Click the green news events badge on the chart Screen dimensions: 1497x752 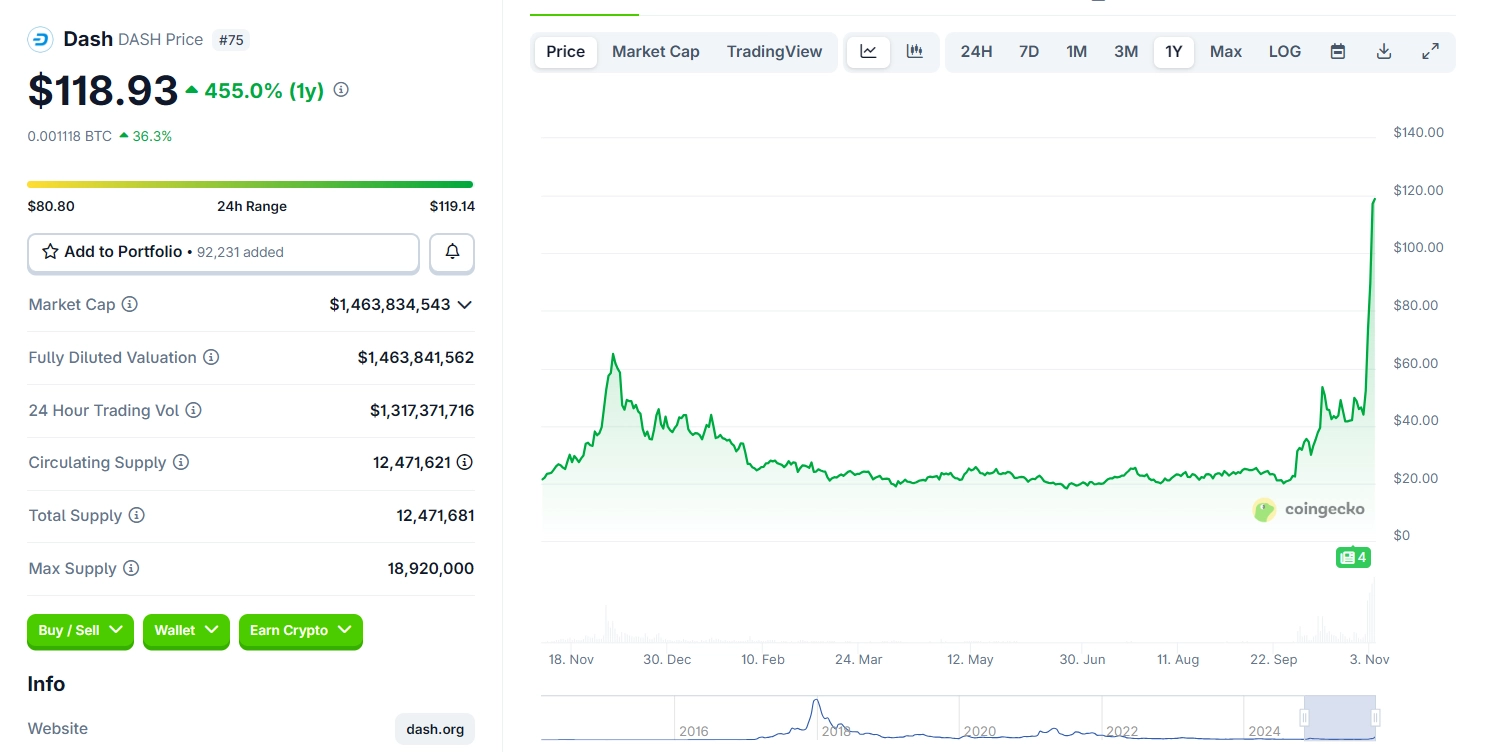(1353, 557)
